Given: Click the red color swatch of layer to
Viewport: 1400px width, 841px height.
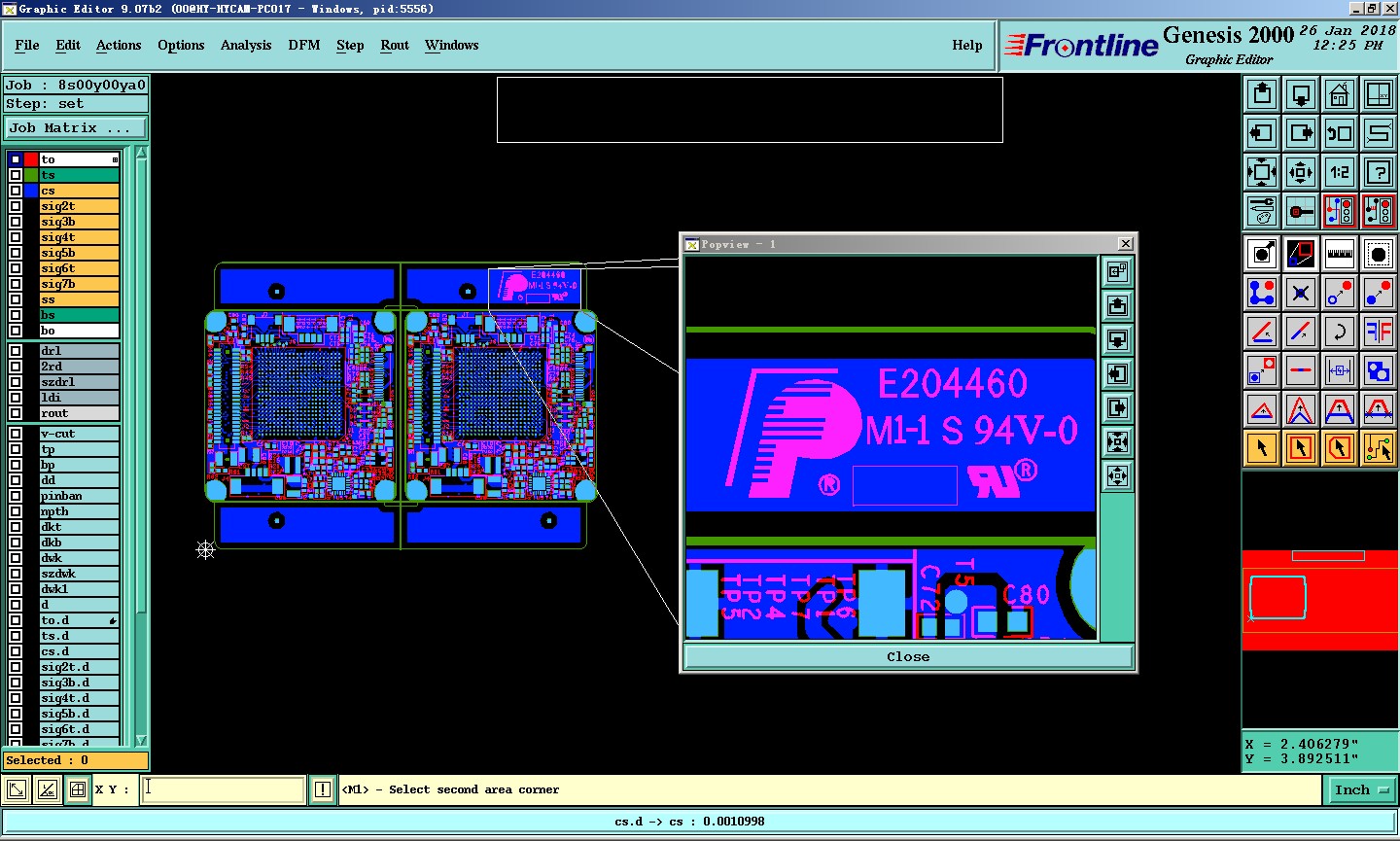Looking at the screenshot, I should tap(31, 159).
